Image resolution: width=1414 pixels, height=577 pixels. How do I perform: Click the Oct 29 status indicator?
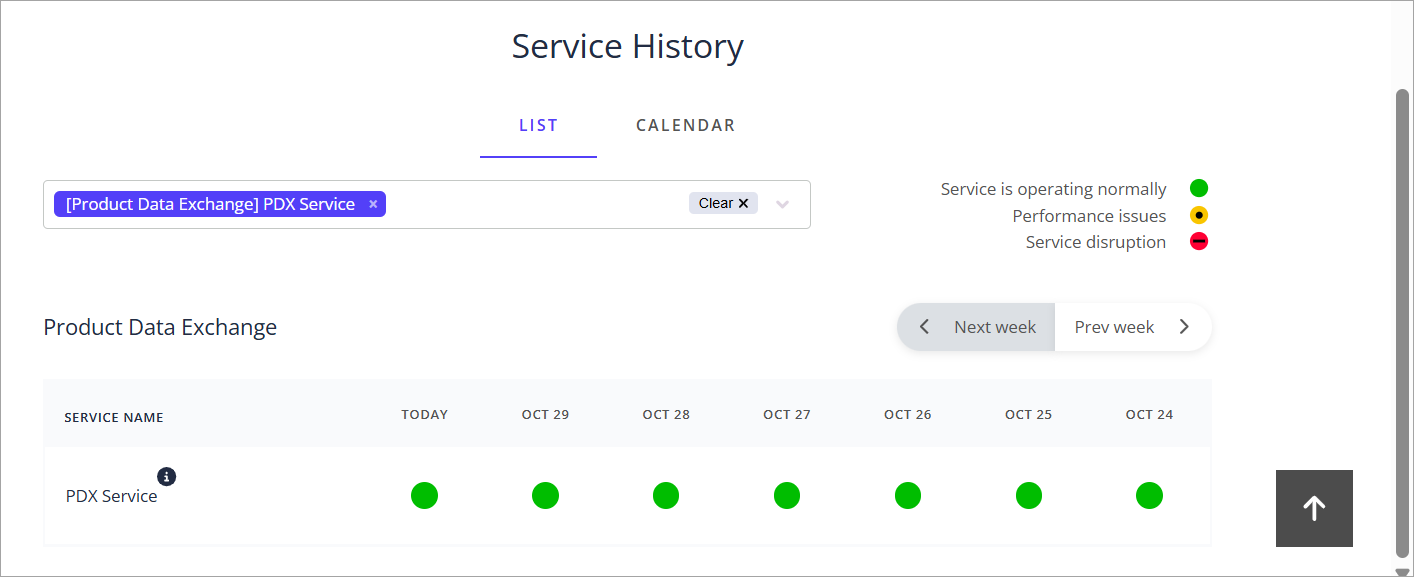pos(545,495)
